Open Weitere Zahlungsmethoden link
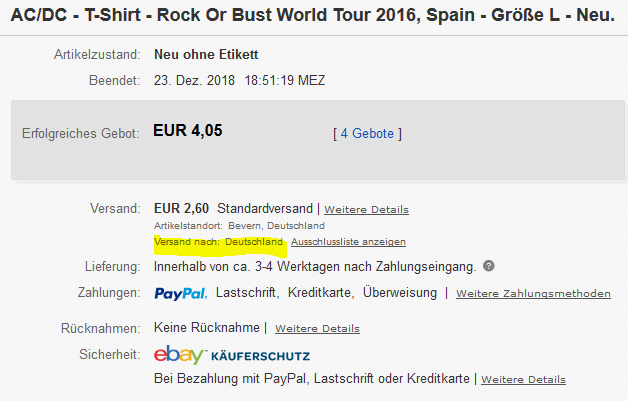 (x=533, y=294)
